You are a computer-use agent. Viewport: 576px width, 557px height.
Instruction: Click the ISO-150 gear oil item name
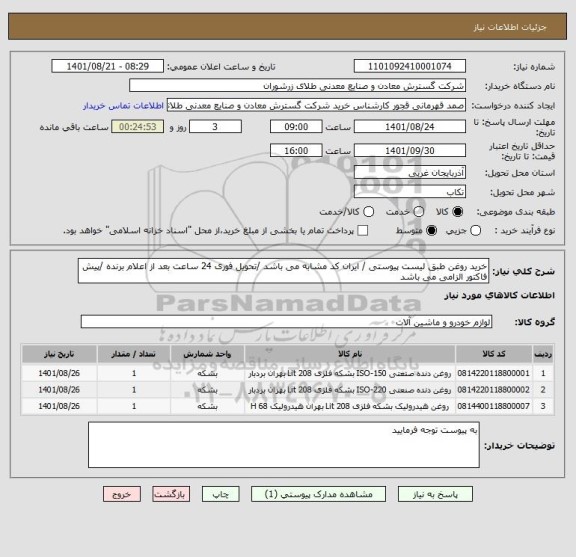(x=350, y=374)
